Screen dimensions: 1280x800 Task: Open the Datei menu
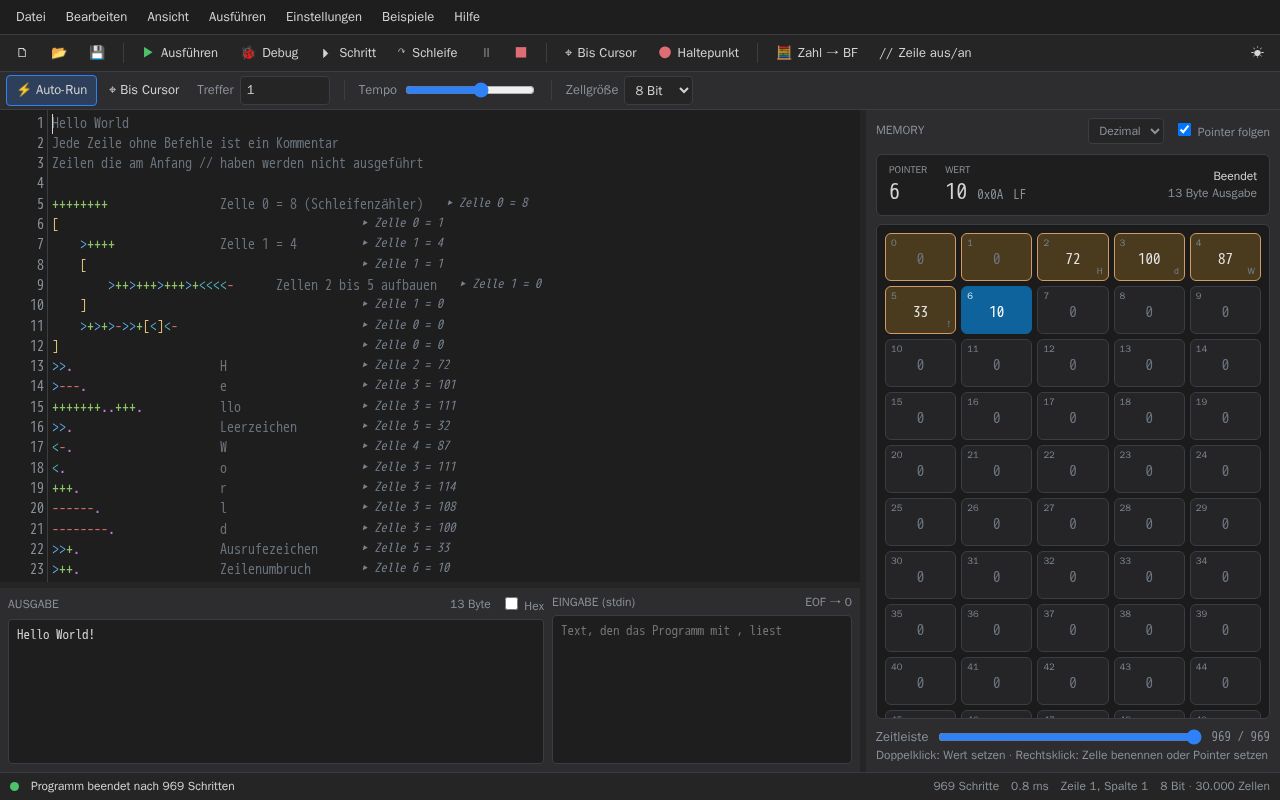(31, 17)
